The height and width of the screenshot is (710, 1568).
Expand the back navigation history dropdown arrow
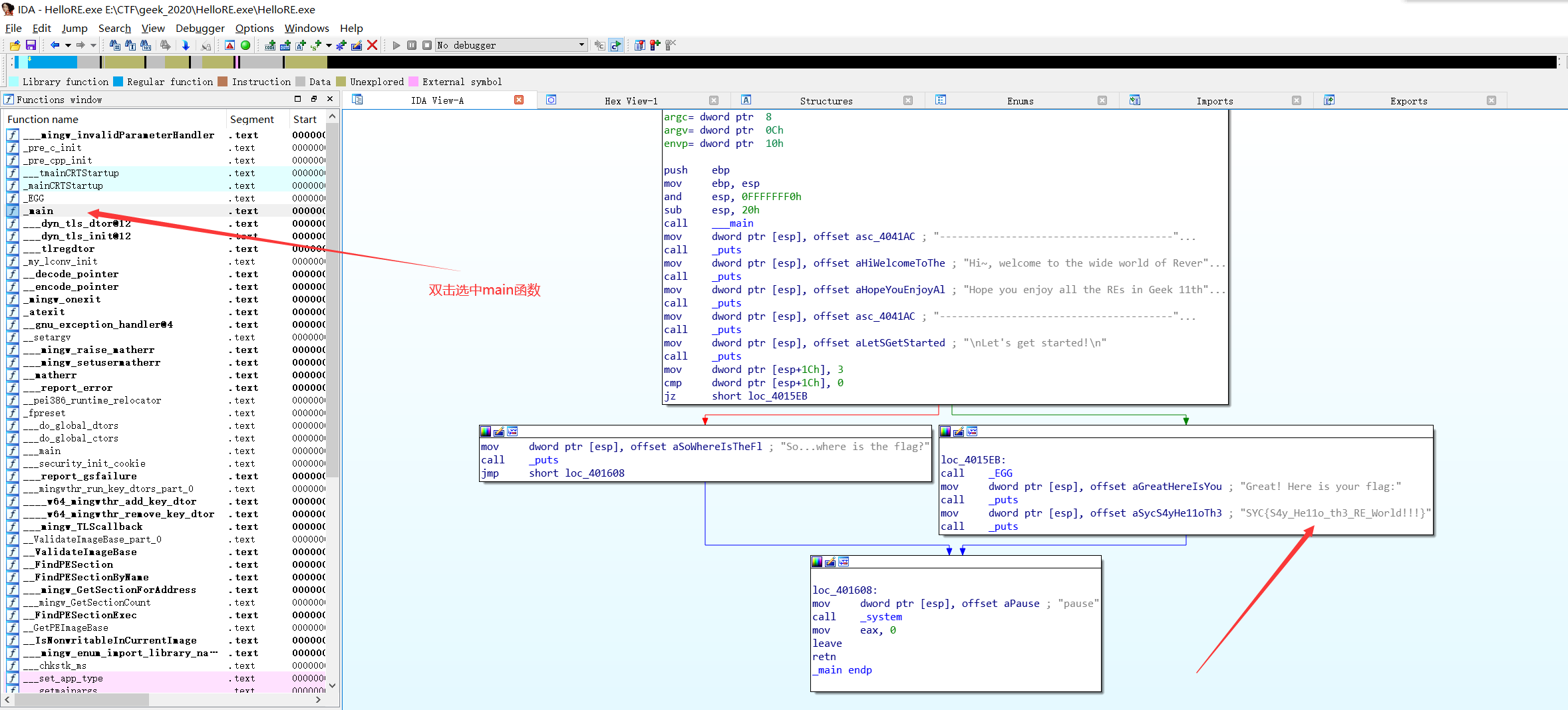click(67, 45)
